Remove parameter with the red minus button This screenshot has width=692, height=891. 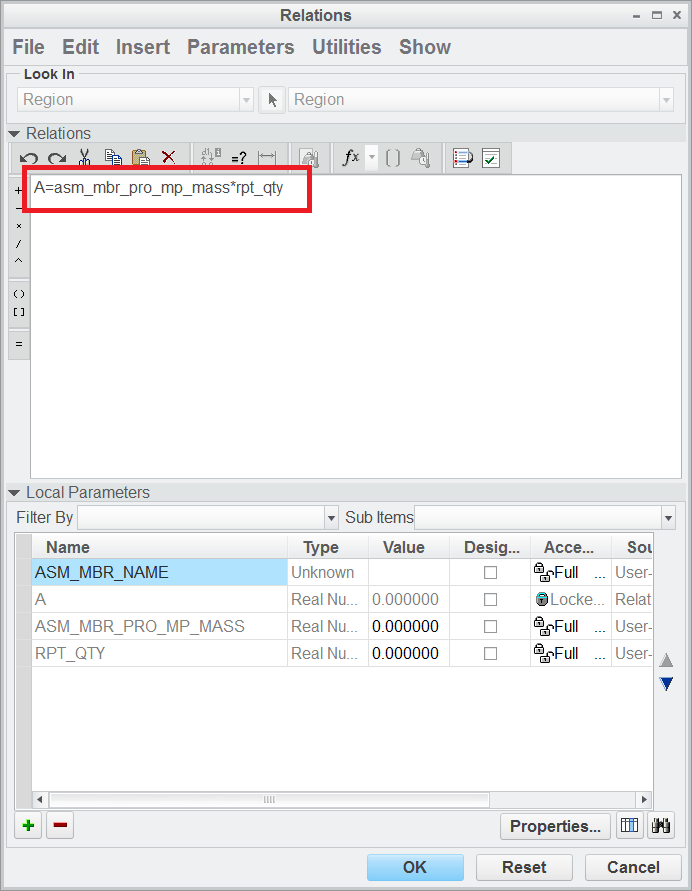60,826
